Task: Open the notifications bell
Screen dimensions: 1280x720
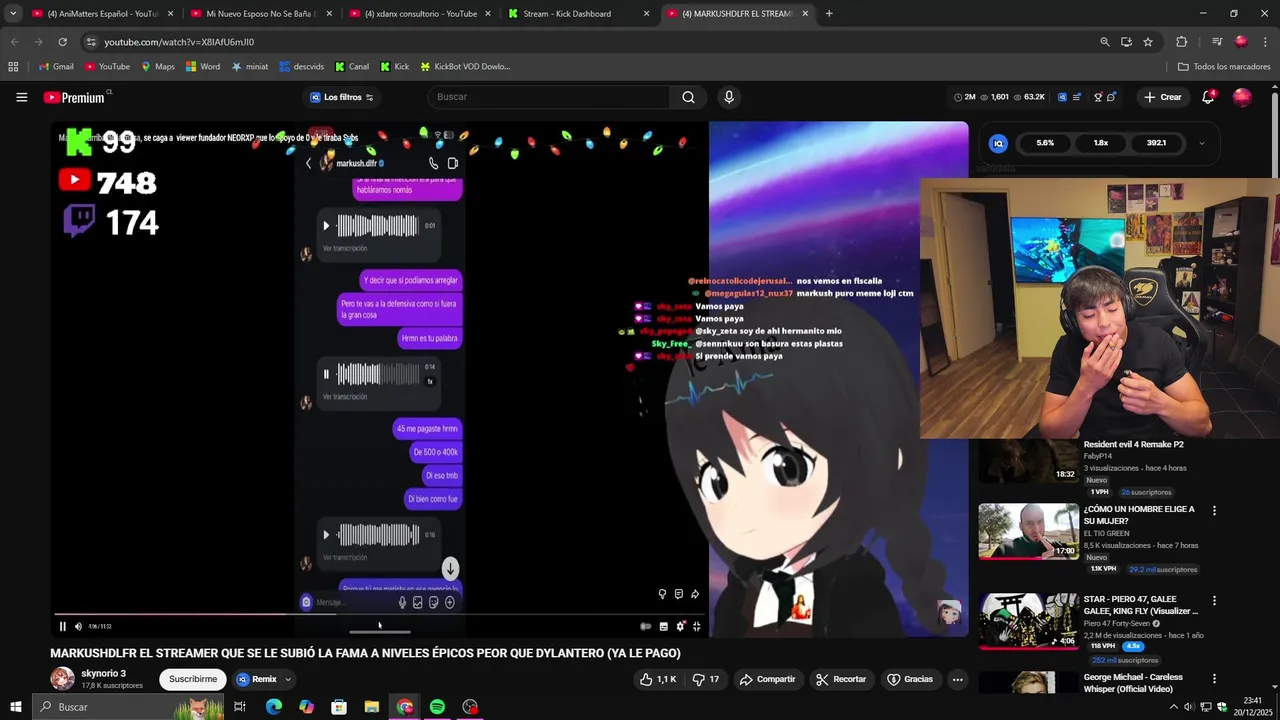Action: click(1208, 97)
